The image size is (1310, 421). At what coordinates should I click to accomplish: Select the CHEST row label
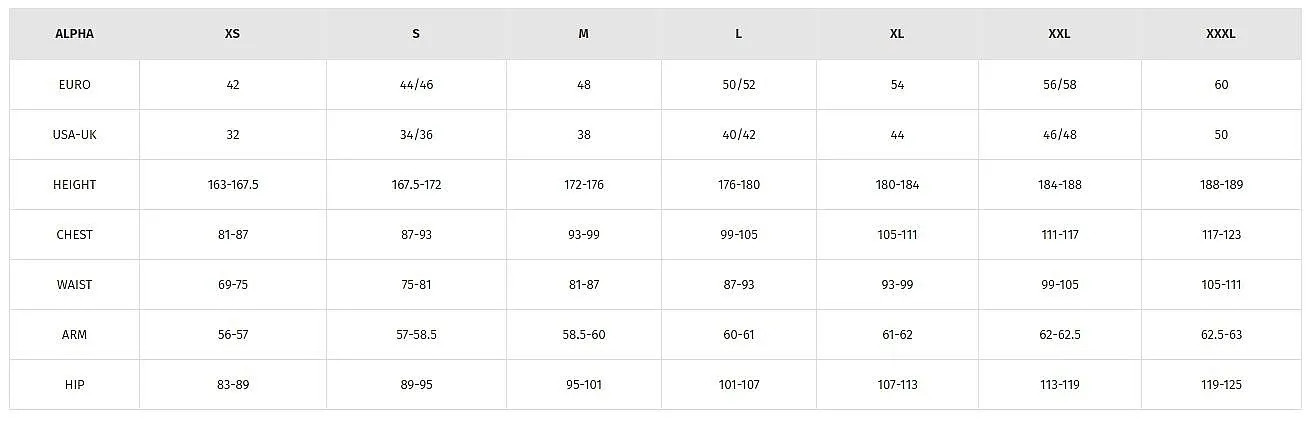[x=74, y=235]
